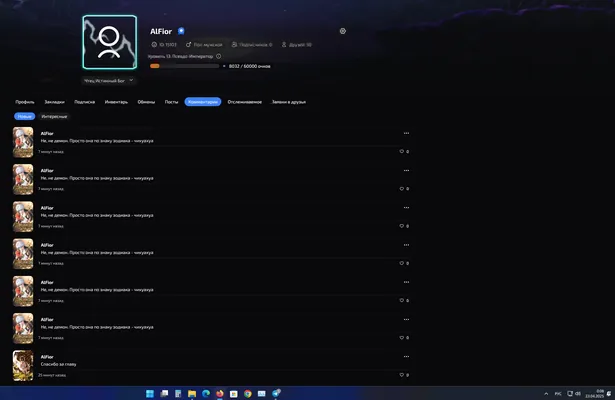The image size is (615, 400).
Task: Like the "Спасибо за главу" comment
Action: coord(402,375)
